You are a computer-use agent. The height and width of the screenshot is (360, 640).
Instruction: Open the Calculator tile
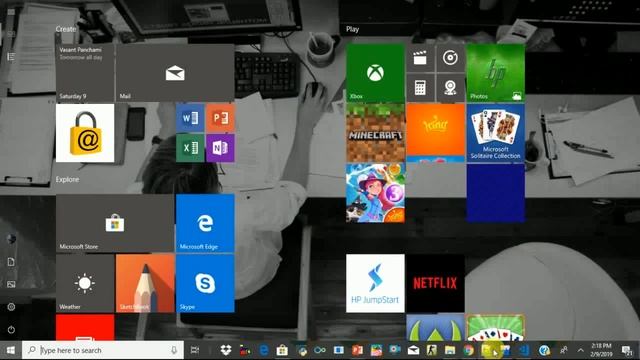[420, 88]
